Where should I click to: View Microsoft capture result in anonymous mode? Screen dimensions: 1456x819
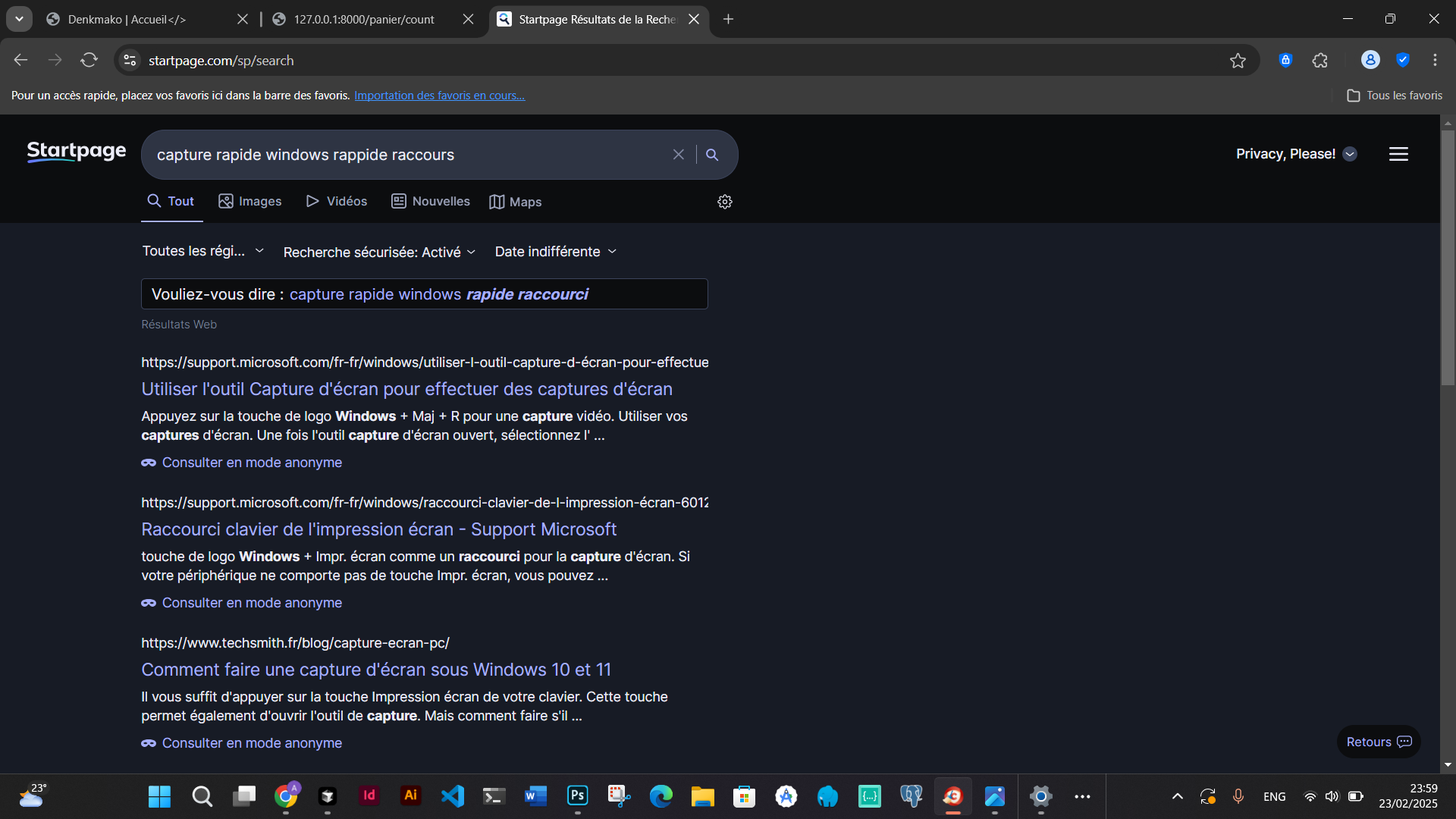tap(242, 463)
